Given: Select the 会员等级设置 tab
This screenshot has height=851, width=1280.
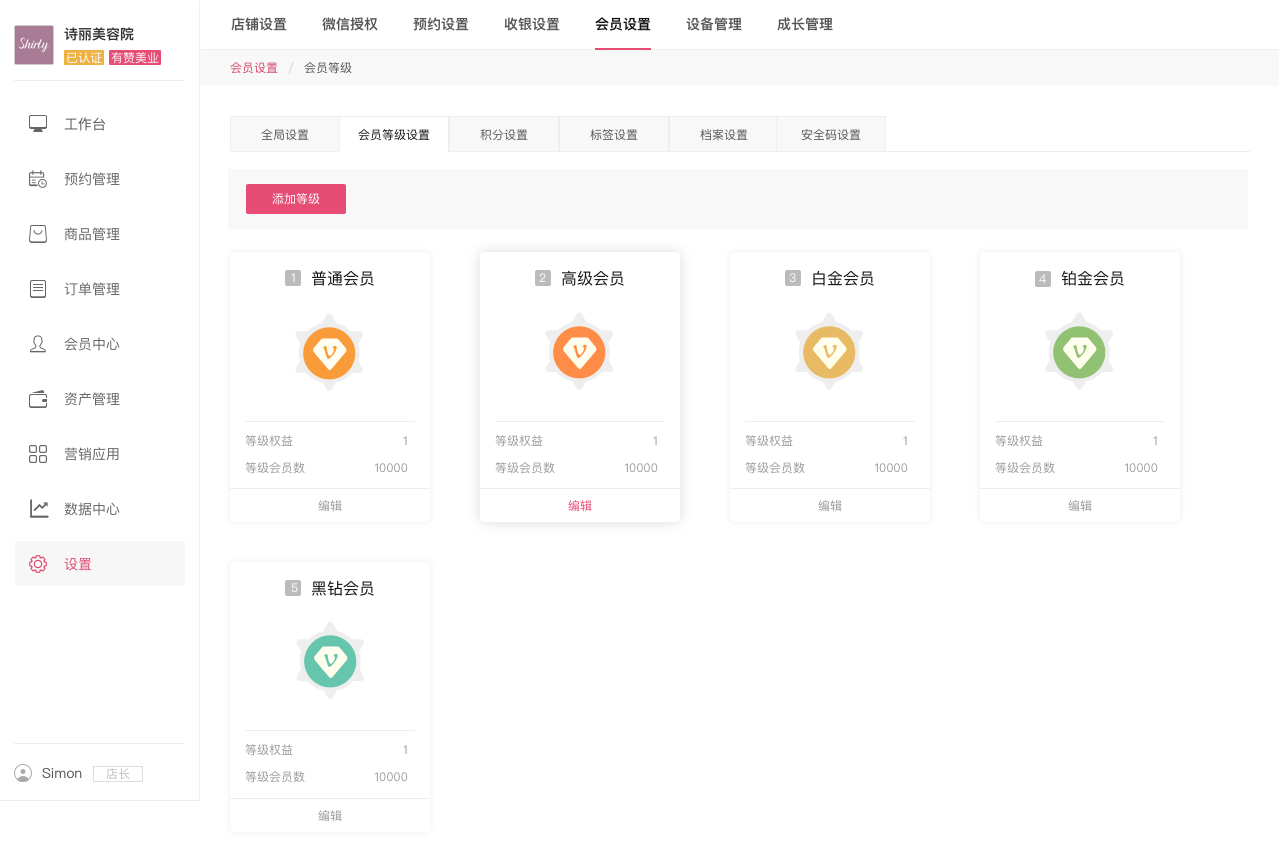Looking at the screenshot, I should coord(394,135).
